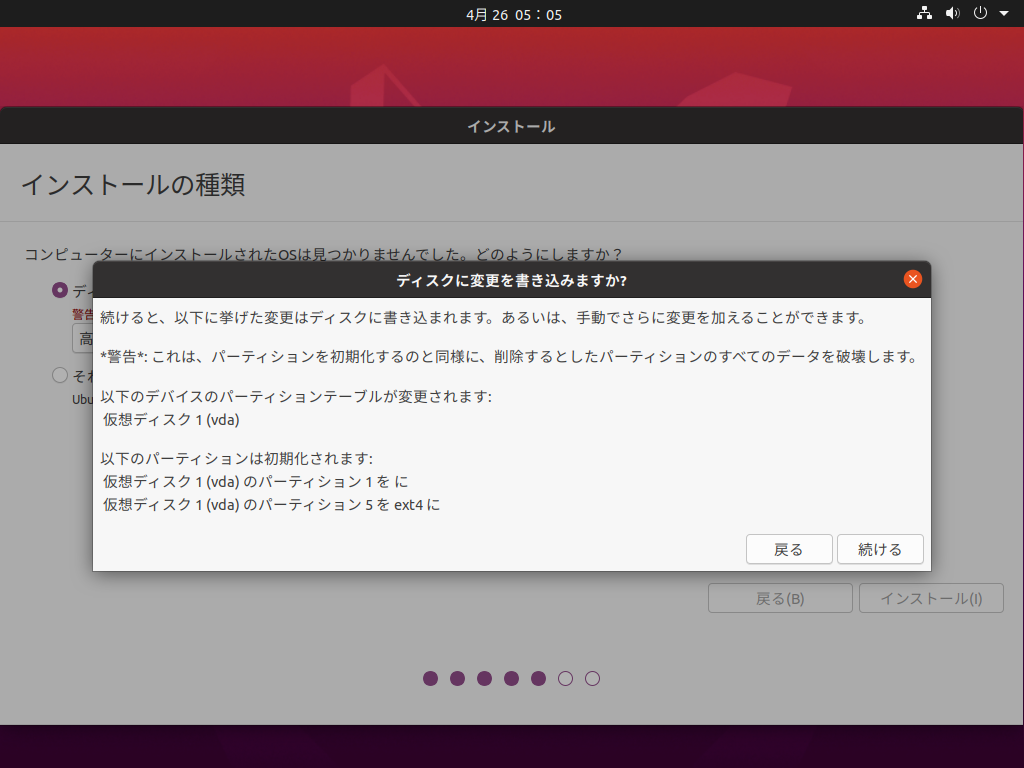This screenshot has width=1024, height=768.
Task: Click the インストール window title bar
Action: pyautogui.click(x=511, y=126)
